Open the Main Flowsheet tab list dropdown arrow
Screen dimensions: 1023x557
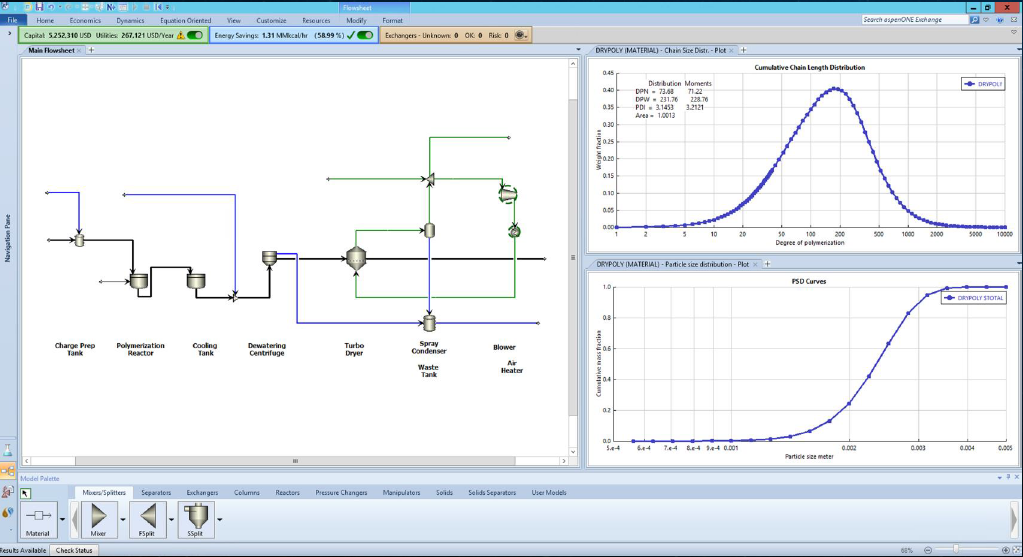pos(578,50)
